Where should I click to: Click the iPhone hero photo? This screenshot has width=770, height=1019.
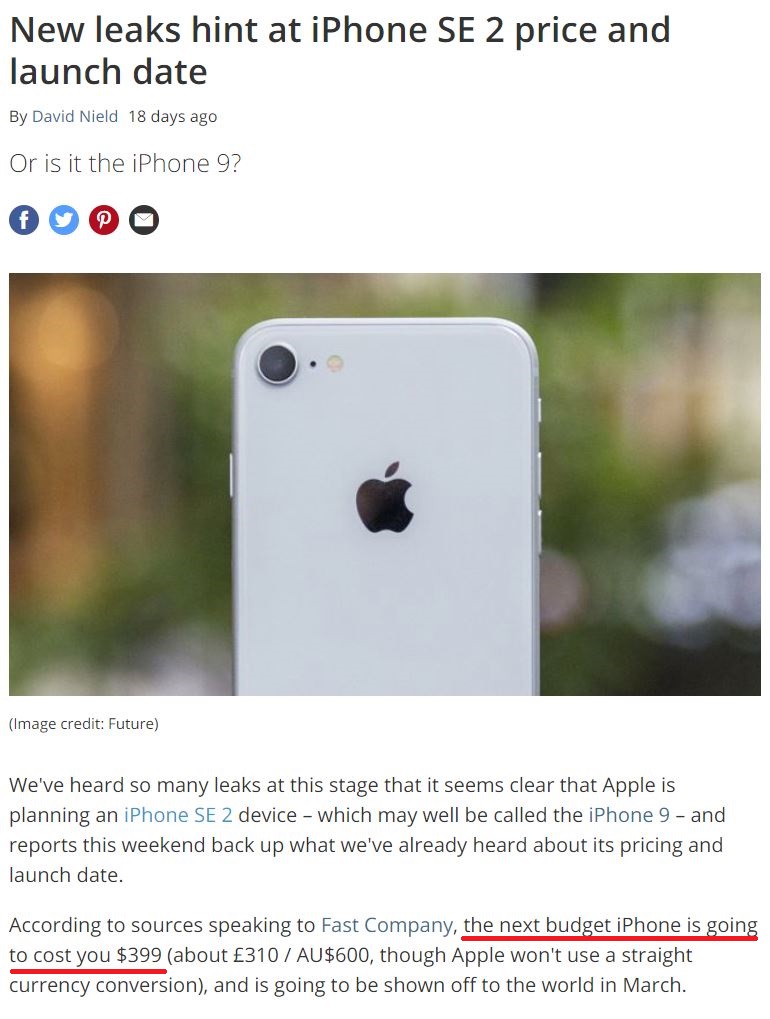385,484
